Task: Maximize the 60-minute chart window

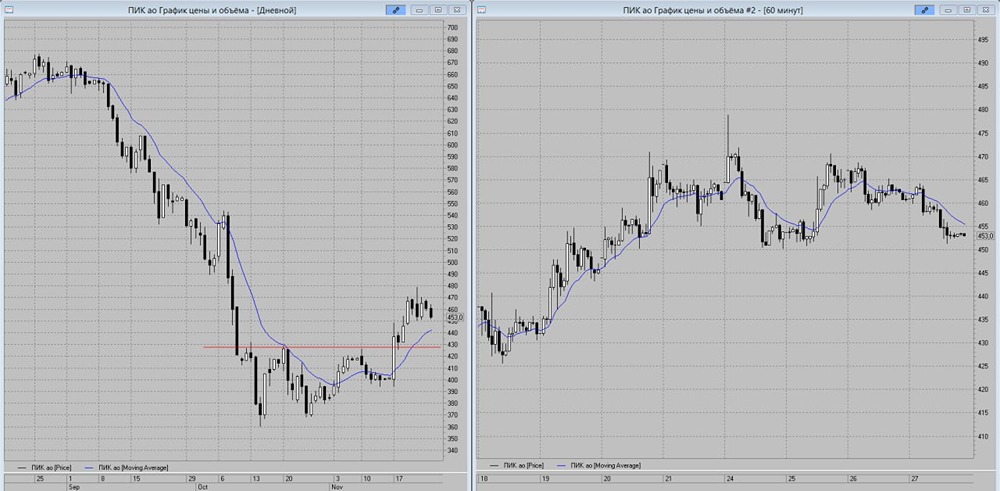Action: tap(967, 10)
